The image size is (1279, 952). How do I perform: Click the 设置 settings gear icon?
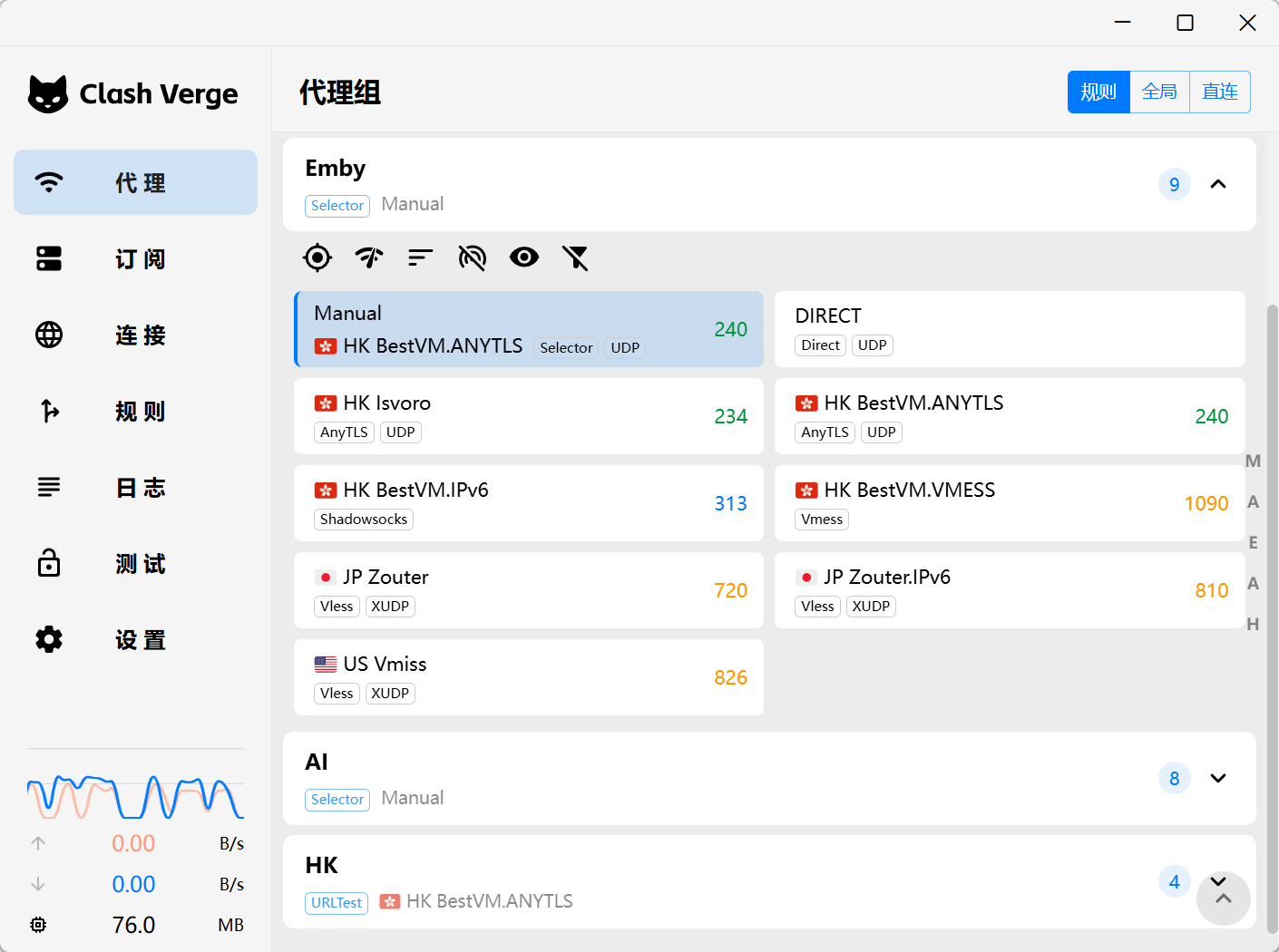[49, 639]
